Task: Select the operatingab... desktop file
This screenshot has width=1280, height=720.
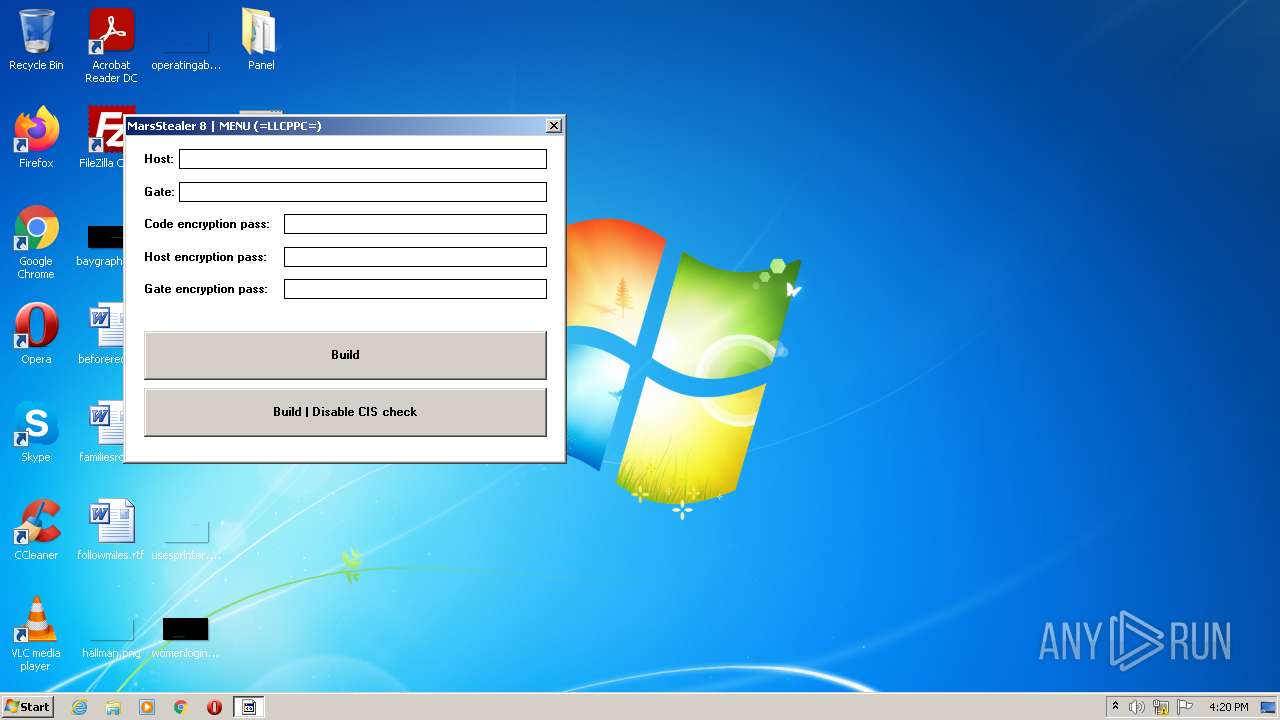Action: [186, 46]
